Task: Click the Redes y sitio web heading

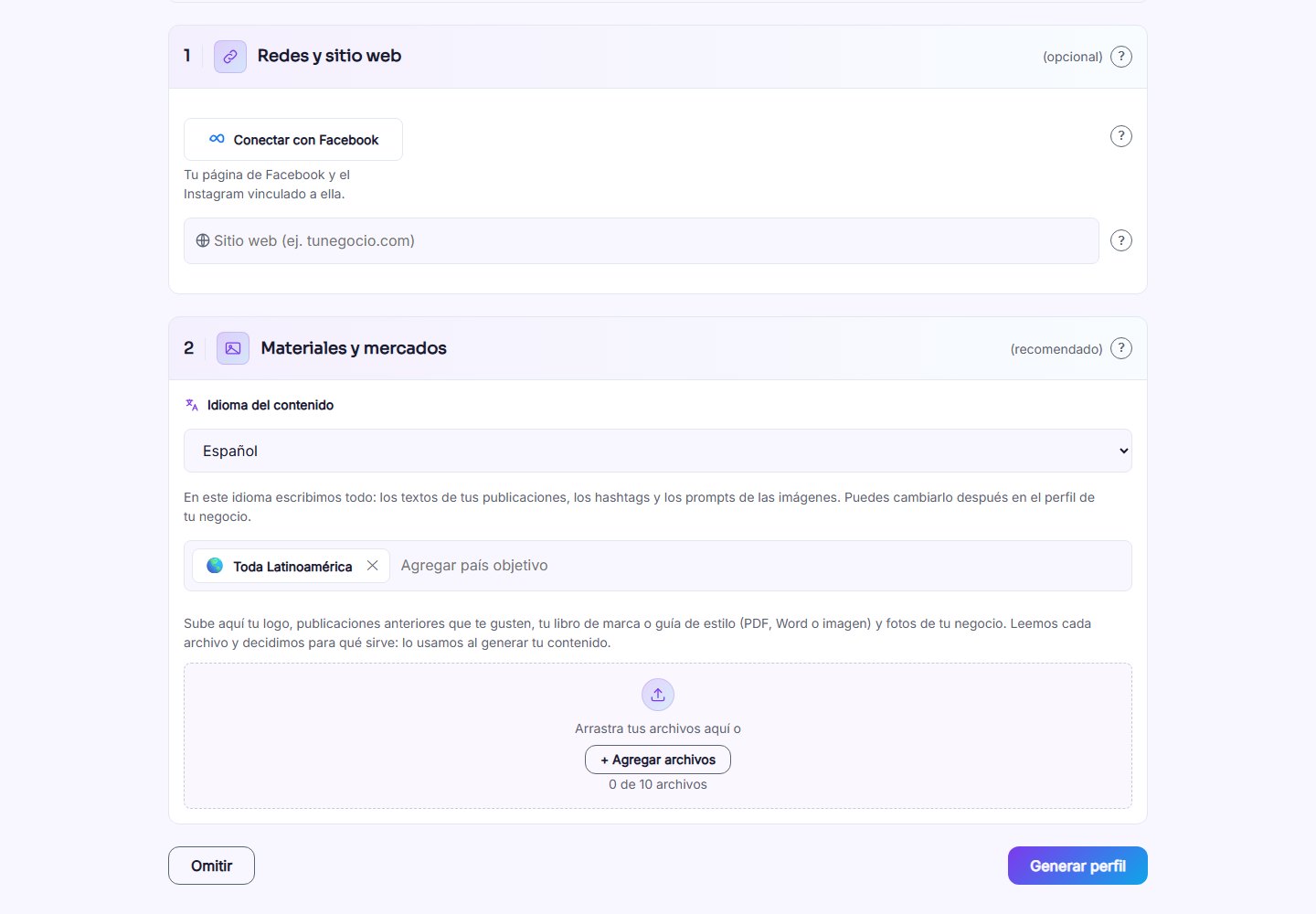Action: [x=329, y=56]
